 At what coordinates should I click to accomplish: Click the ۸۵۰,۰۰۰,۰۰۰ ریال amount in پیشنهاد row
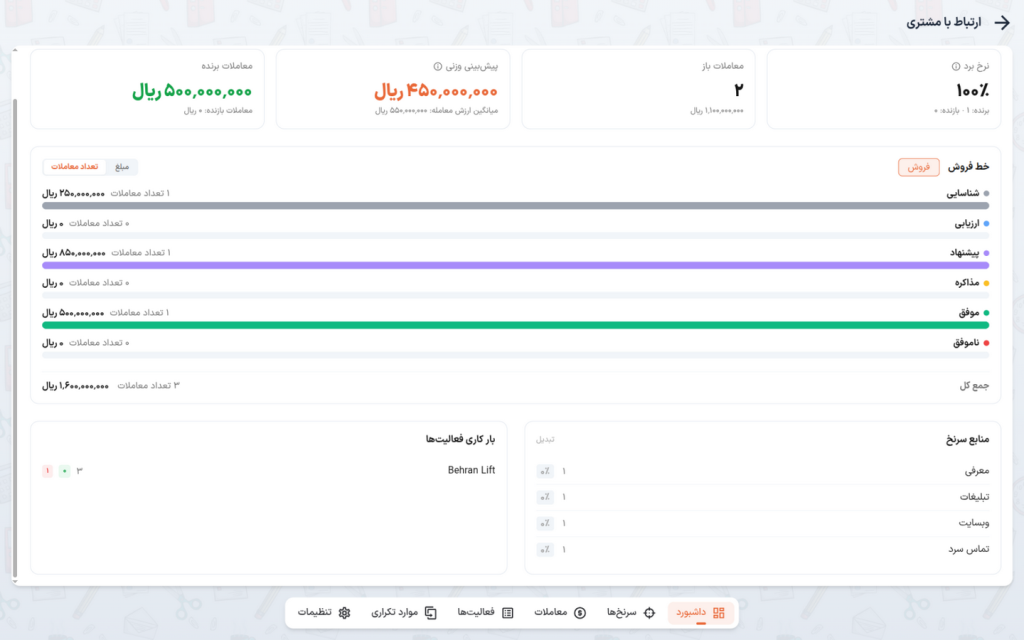(74, 253)
